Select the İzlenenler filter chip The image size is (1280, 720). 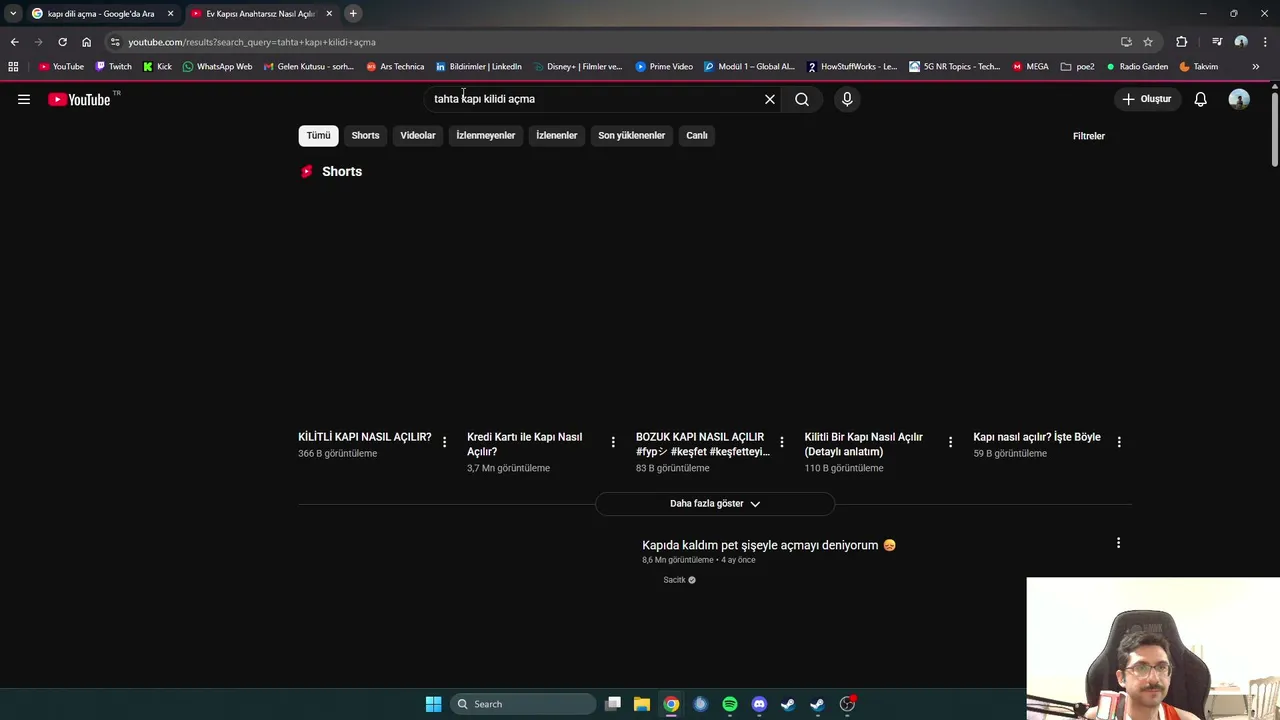557,135
